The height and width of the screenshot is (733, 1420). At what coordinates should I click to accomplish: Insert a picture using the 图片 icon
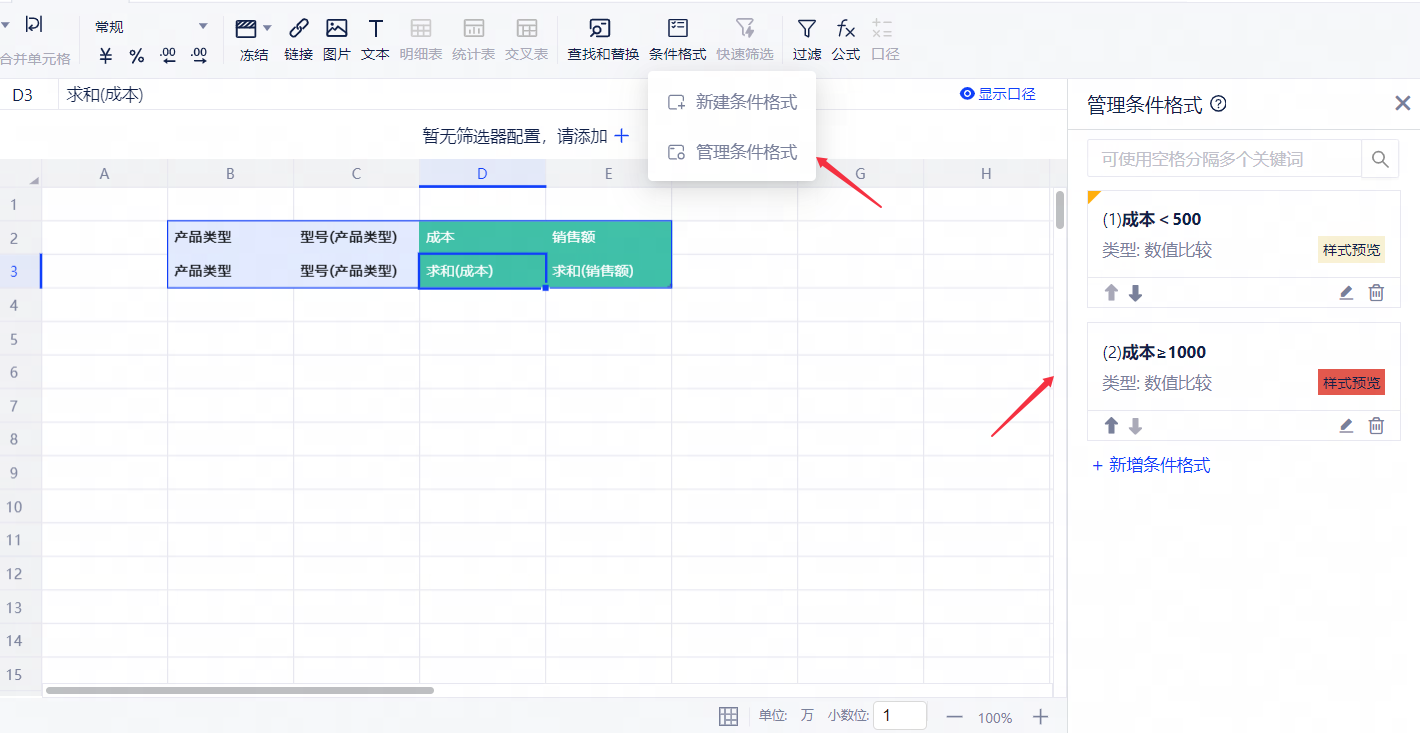337,29
